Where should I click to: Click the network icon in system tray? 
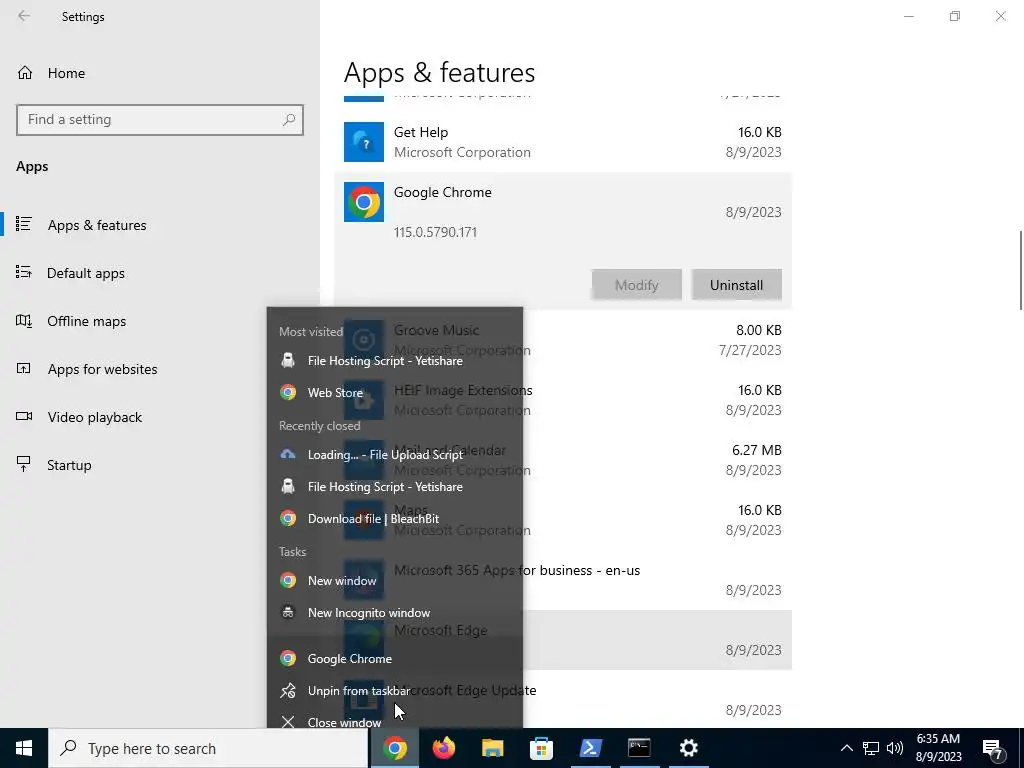[x=871, y=748]
